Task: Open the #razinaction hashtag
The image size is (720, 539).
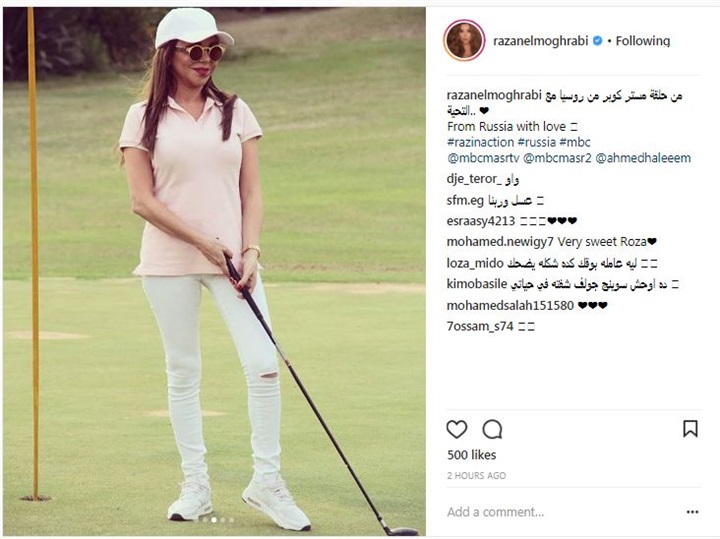Action: click(x=480, y=142)
